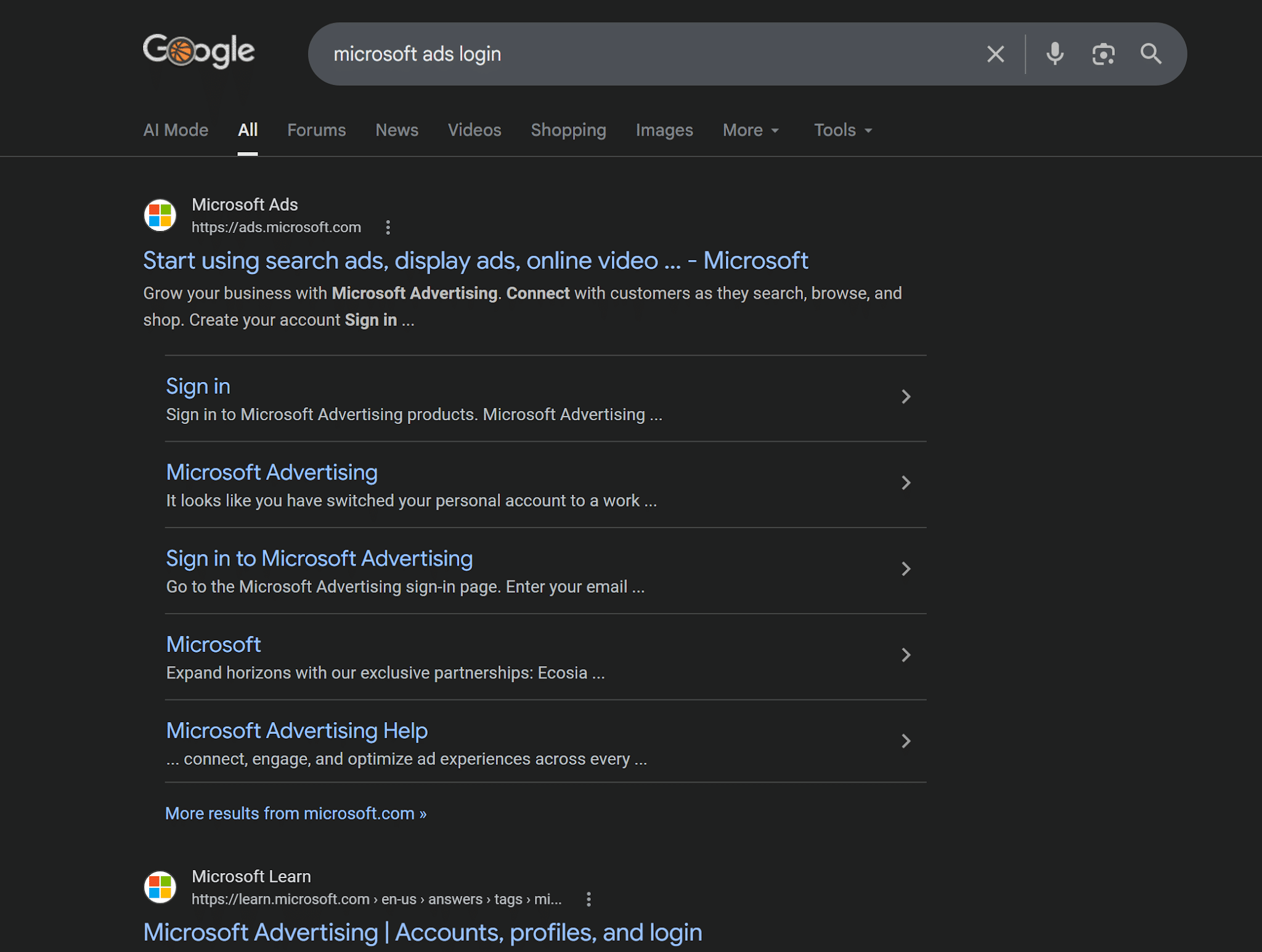Viewport: 1262px width, 952px height.
Task: Click chevron arrow on the Microsoft sitelink
Action: [x=906, y=655]
